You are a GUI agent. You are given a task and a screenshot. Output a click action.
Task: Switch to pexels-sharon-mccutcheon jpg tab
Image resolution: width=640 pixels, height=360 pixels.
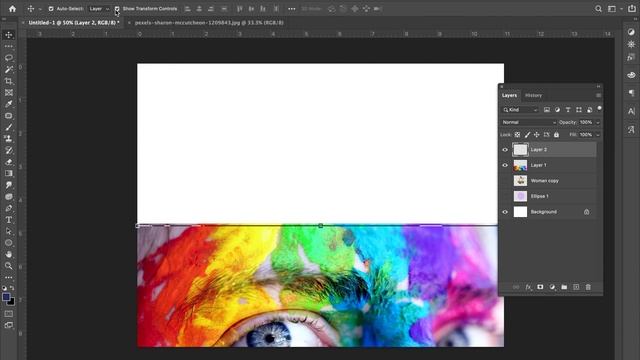[209, 23]
